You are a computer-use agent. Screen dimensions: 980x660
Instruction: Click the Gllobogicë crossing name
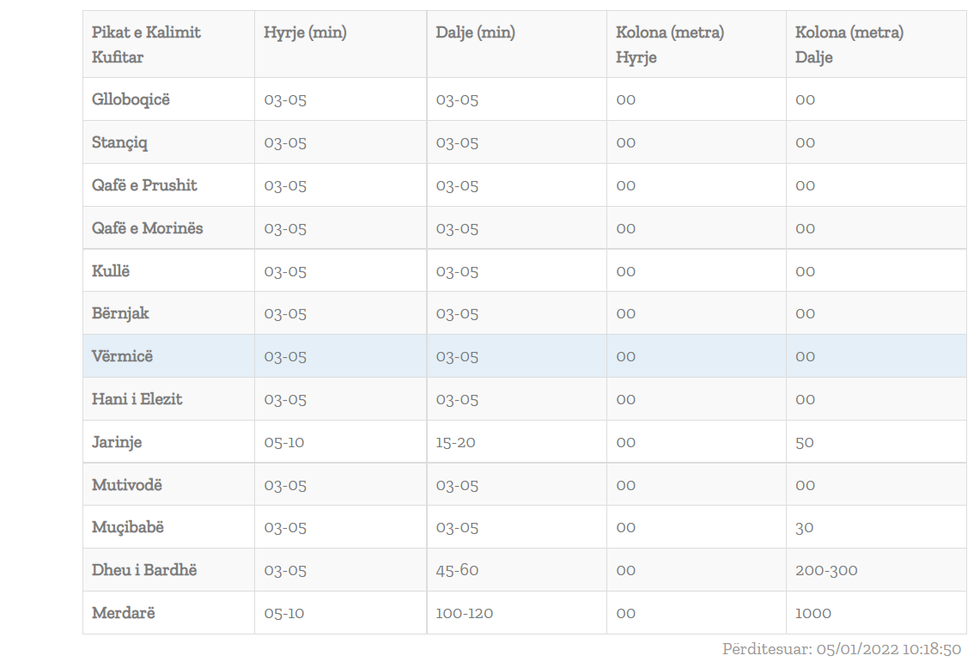[131, 100]
